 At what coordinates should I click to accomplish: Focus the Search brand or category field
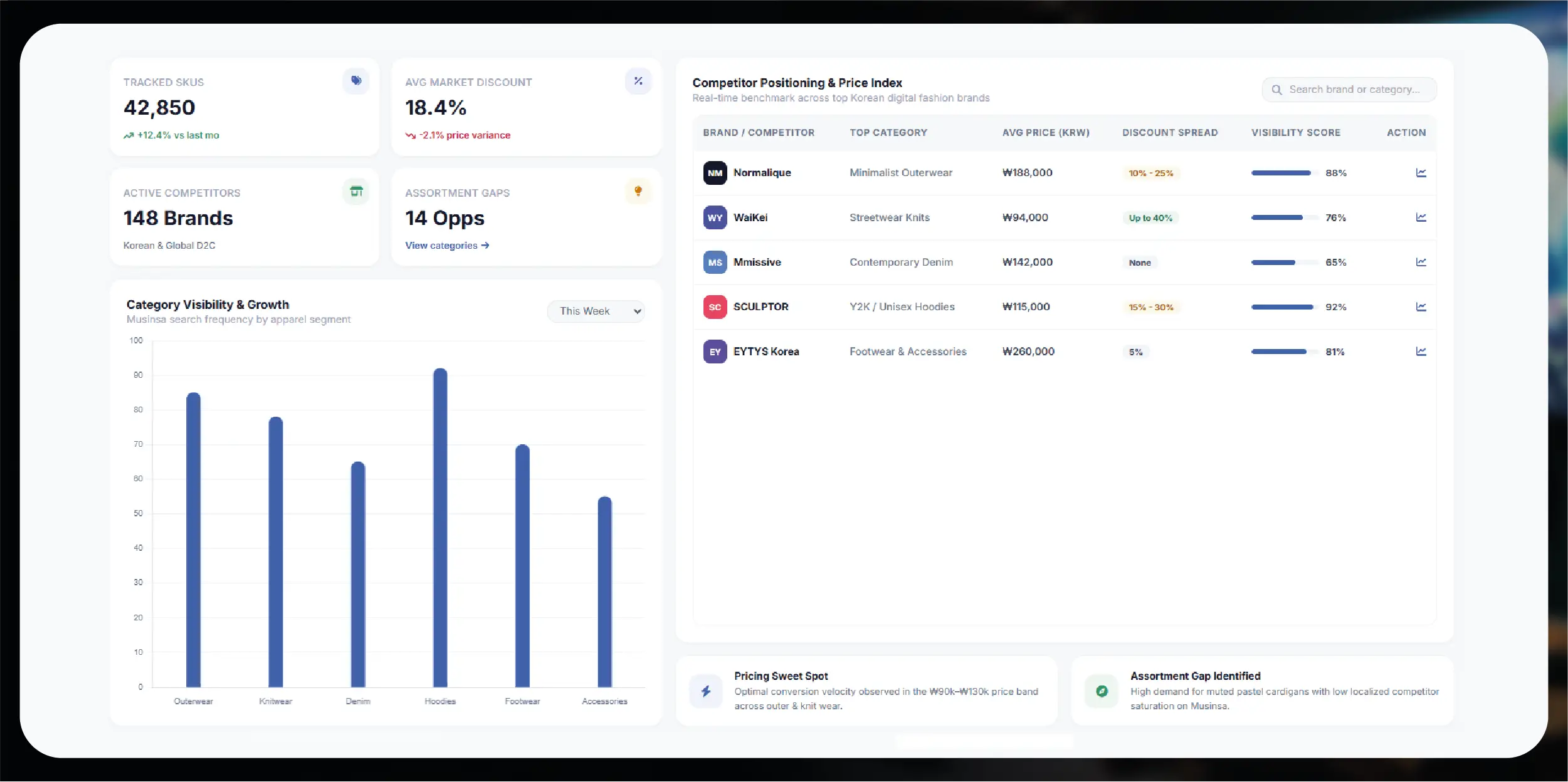1349,90
